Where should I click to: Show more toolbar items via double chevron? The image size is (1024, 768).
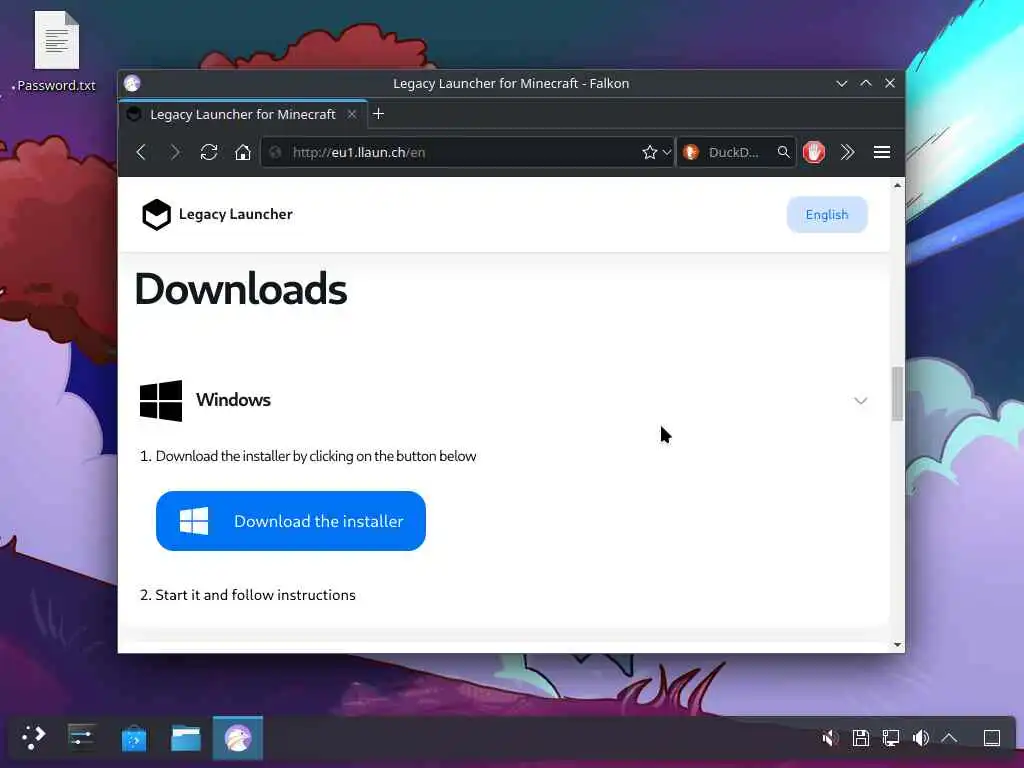coord(848,152)
